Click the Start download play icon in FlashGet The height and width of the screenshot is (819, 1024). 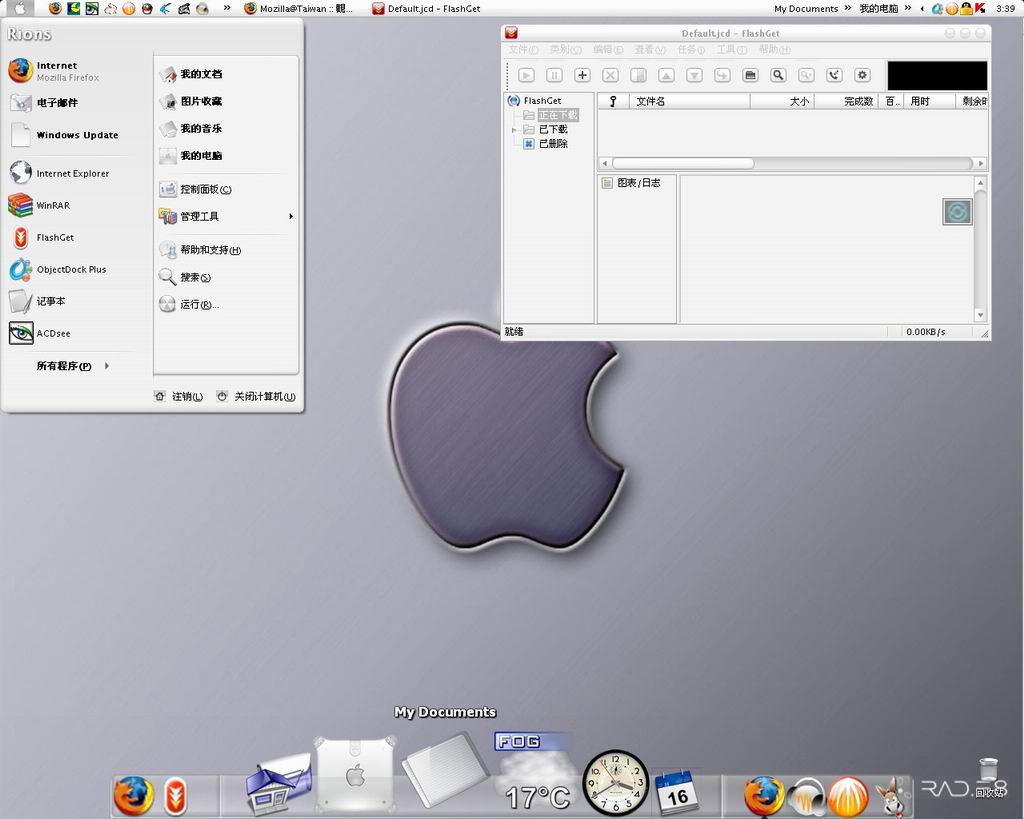pyautogui.click(x=526, y=75)
